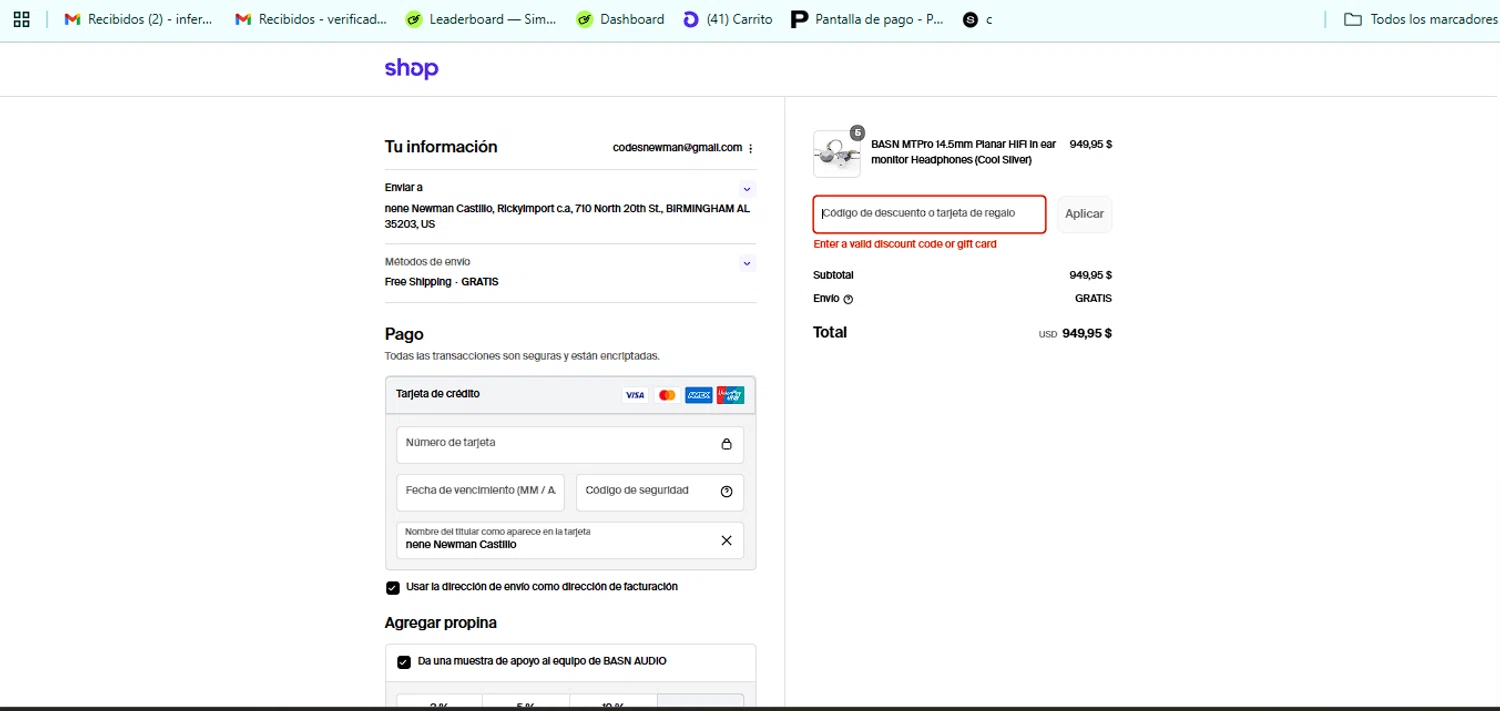Open the 'Pantalla de pago - P...' bookmark
The width and height of the screenshot is (1500, 711).
867,19
